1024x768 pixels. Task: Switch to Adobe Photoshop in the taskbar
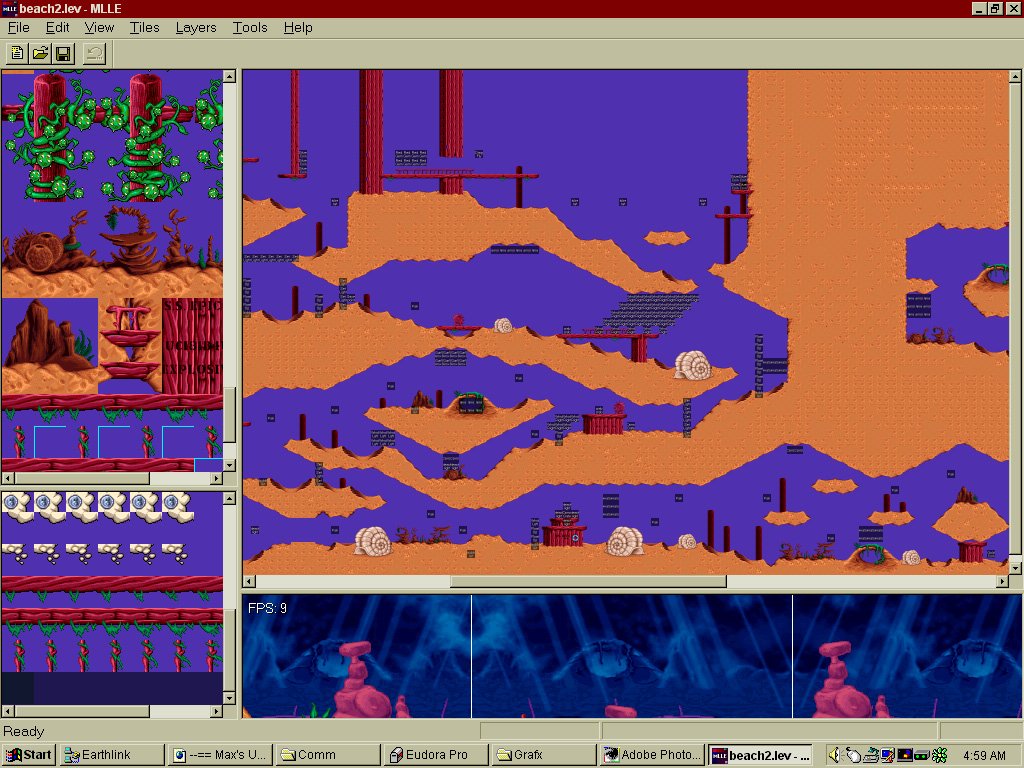(x=652, y=755)
